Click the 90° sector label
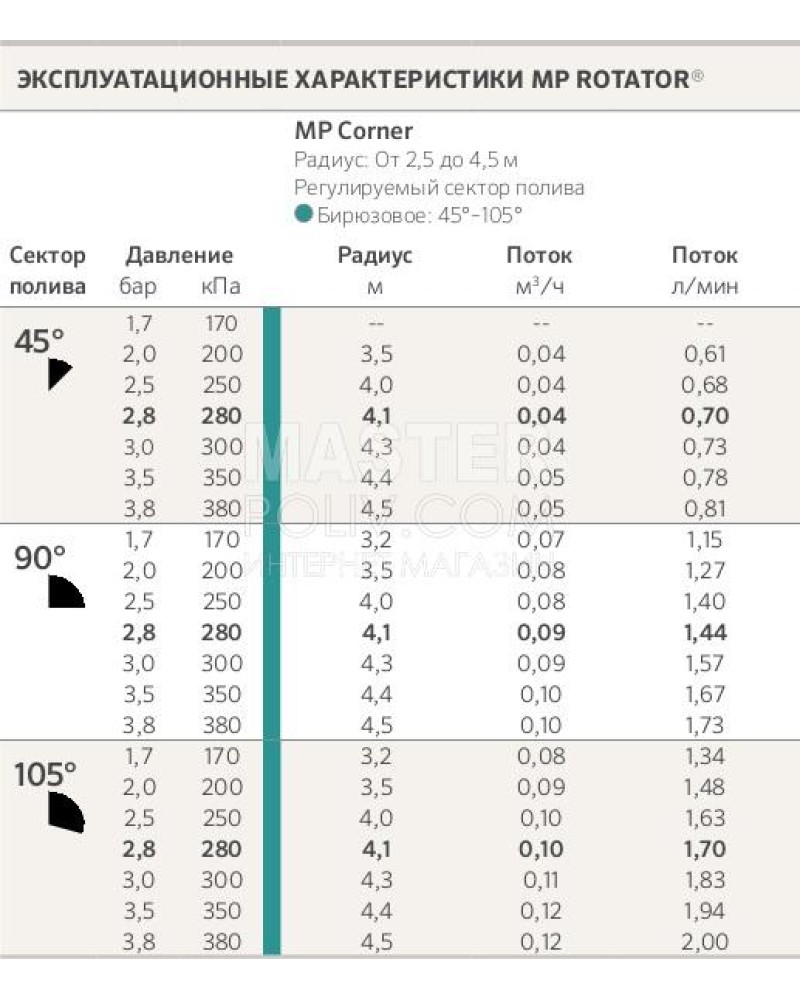This screenshot has height=1000, width=800. (40, 557)
